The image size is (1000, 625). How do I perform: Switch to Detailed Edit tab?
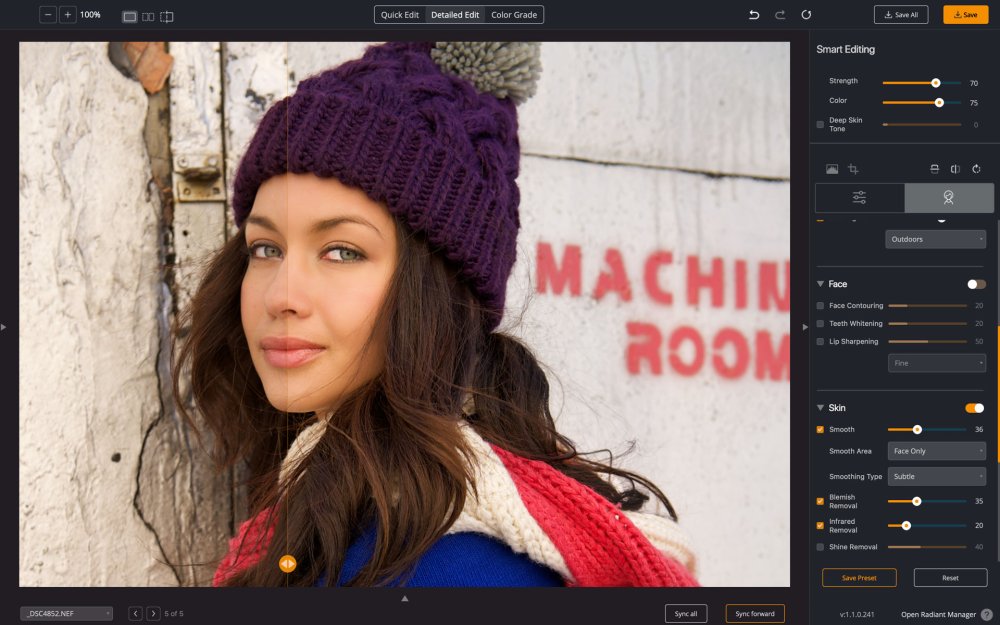[455, 15]
